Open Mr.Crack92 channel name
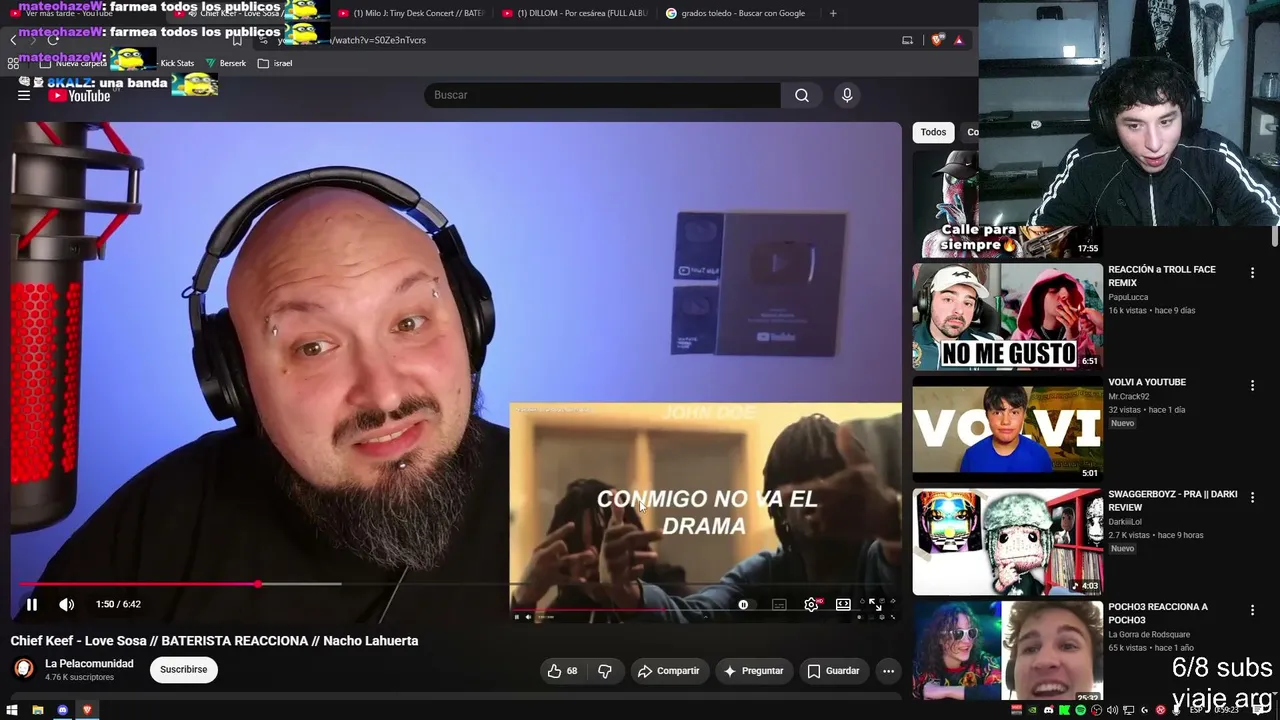 1129,397
